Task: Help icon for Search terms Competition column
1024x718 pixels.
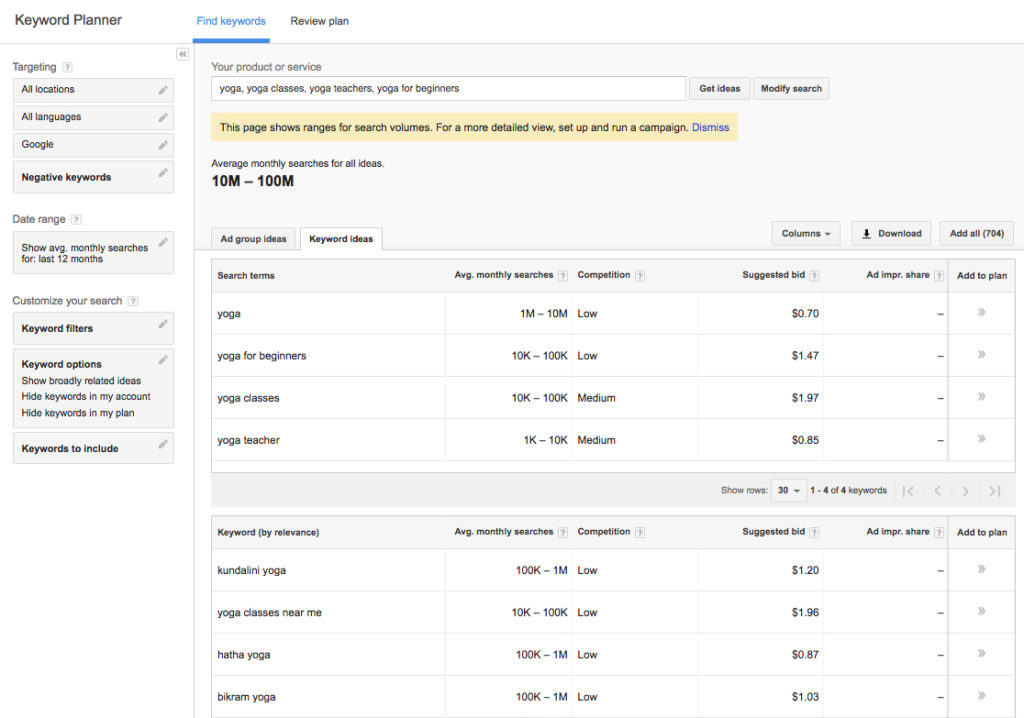Action: [640, 276]
